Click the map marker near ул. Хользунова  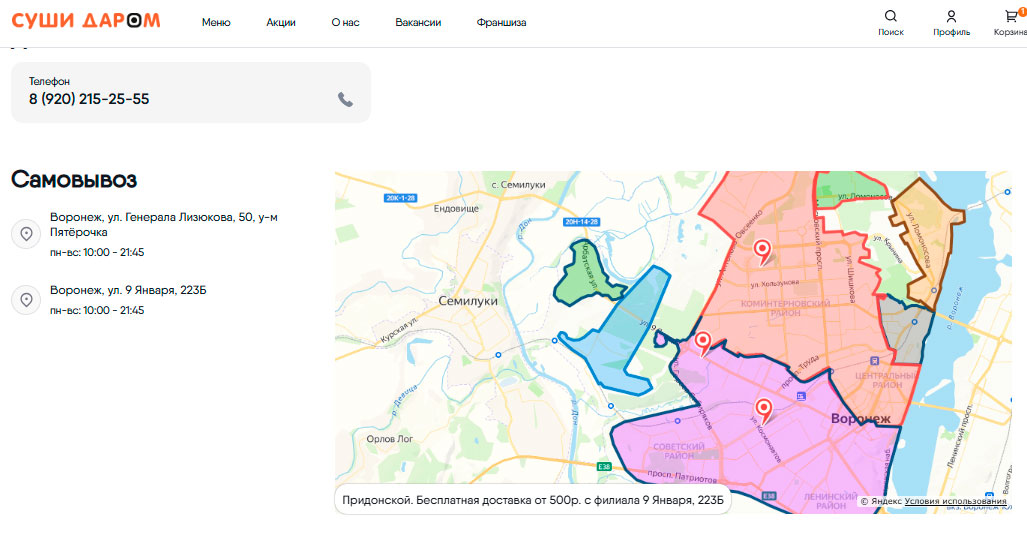[762, 252]
